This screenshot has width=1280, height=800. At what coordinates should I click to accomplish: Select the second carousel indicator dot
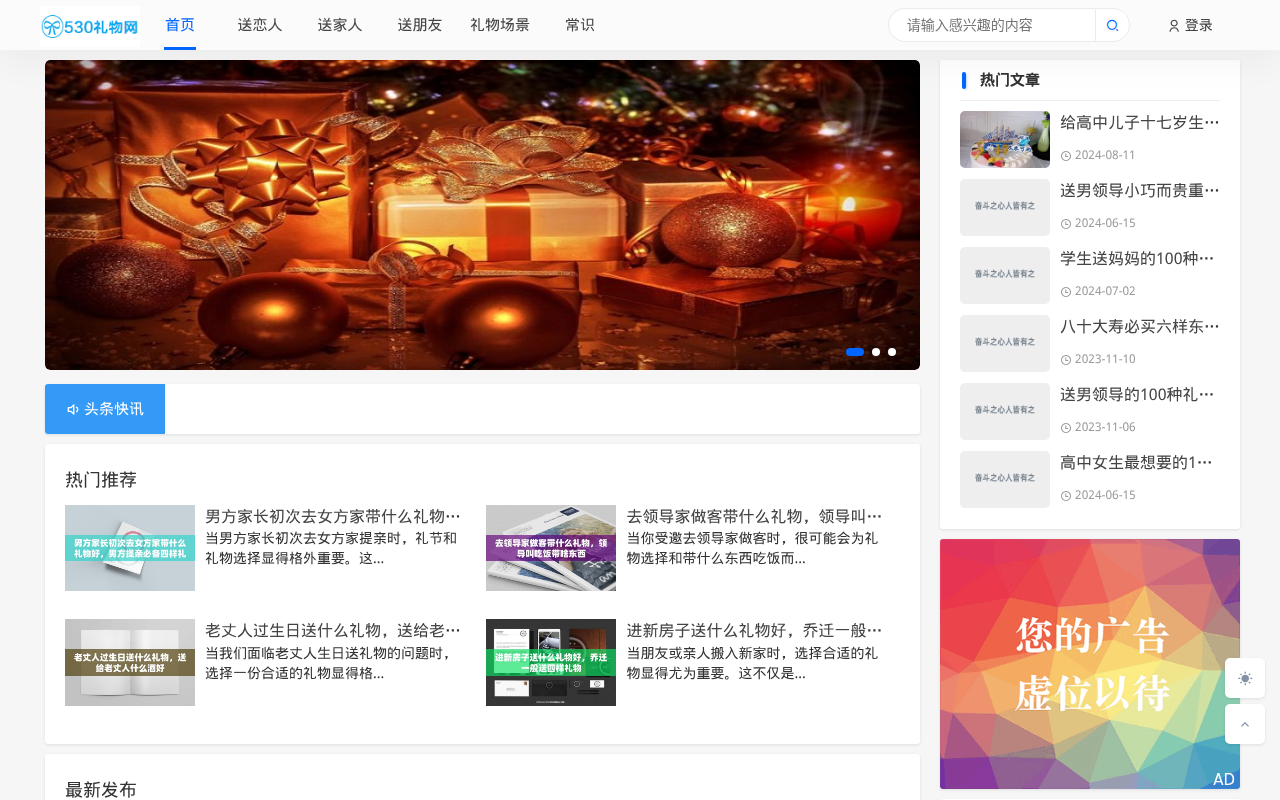pos(875,352)
